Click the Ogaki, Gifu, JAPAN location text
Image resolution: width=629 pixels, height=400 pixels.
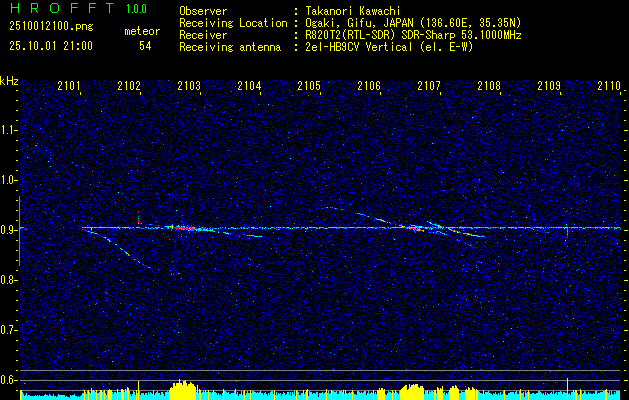413,23
